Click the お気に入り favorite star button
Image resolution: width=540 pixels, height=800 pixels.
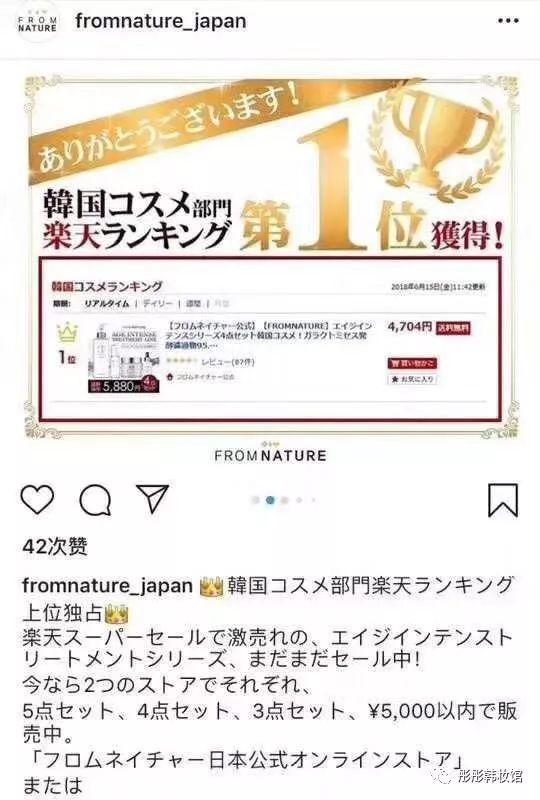[x=412, y=379]
